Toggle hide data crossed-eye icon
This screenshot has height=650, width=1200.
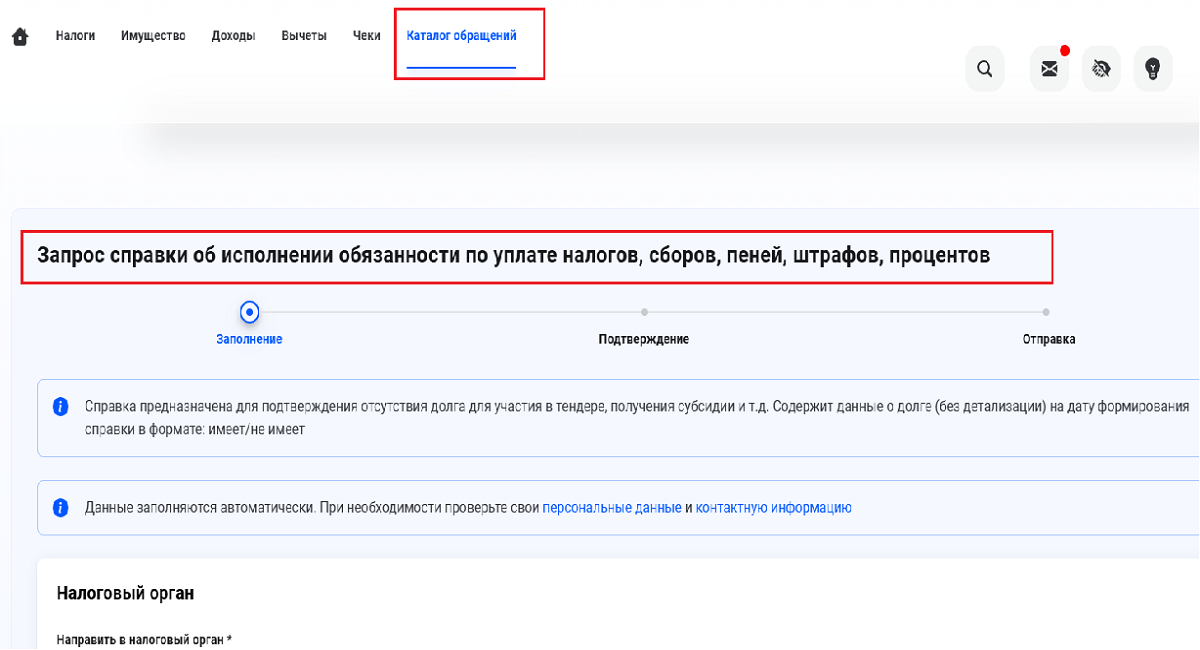point(1101,69)
